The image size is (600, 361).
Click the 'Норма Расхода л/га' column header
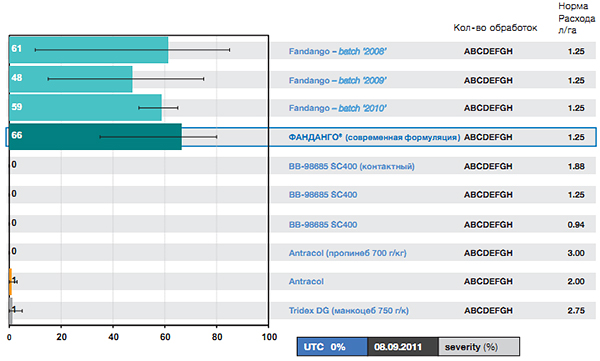pos(576,18)
